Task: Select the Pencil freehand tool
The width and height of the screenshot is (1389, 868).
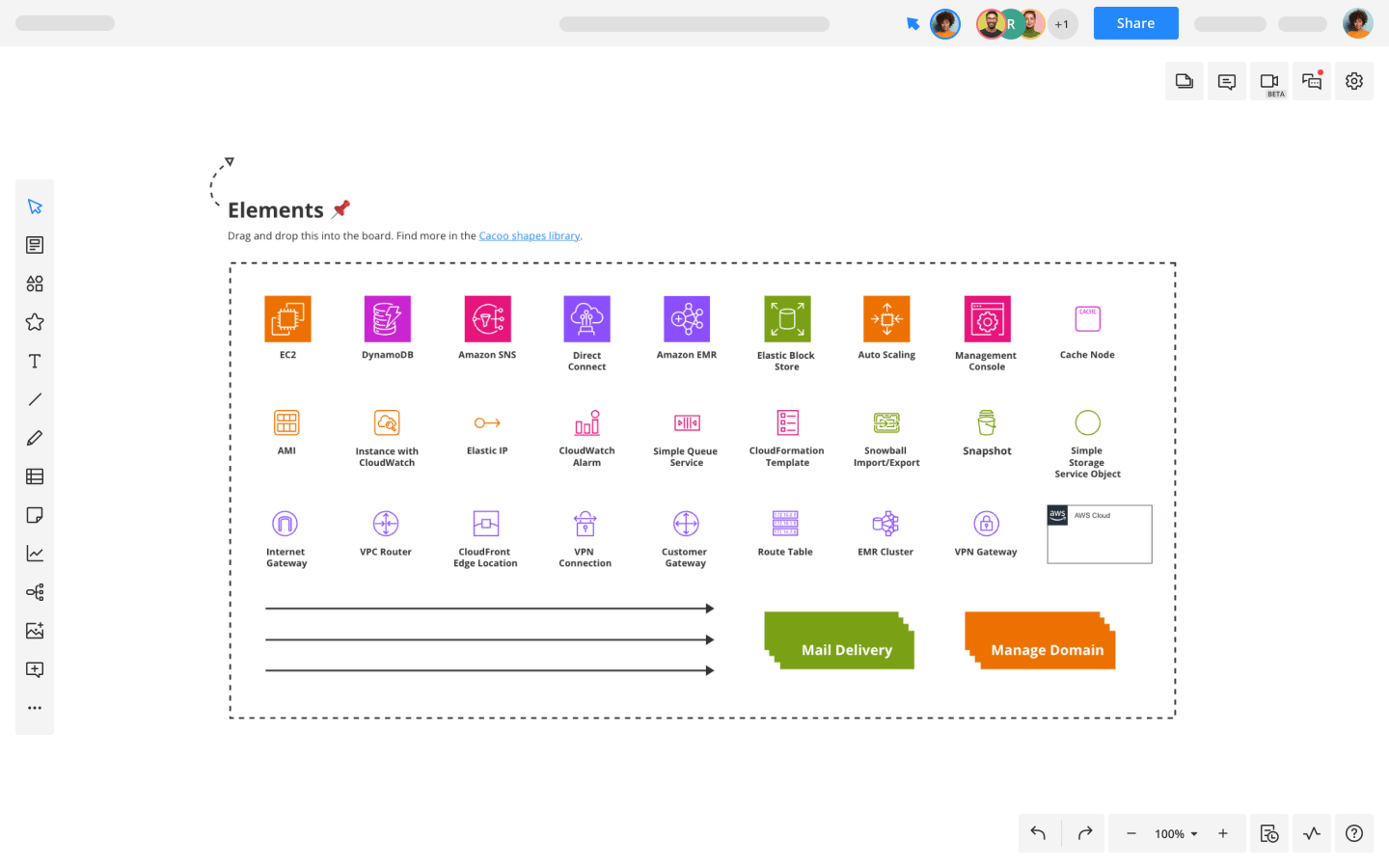Action: (x=35, y=438)
